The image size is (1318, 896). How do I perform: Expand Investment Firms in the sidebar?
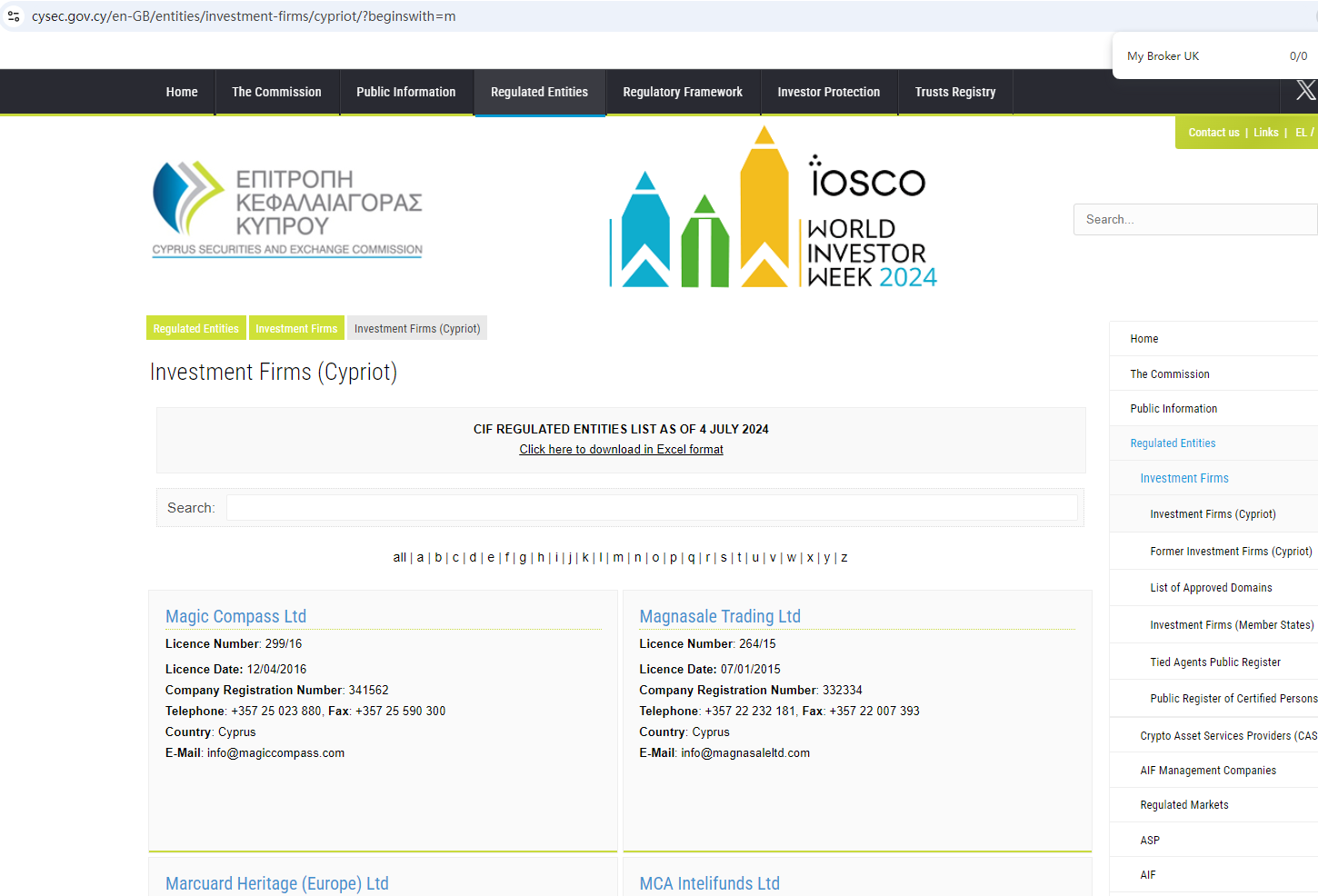point(1183,479)
